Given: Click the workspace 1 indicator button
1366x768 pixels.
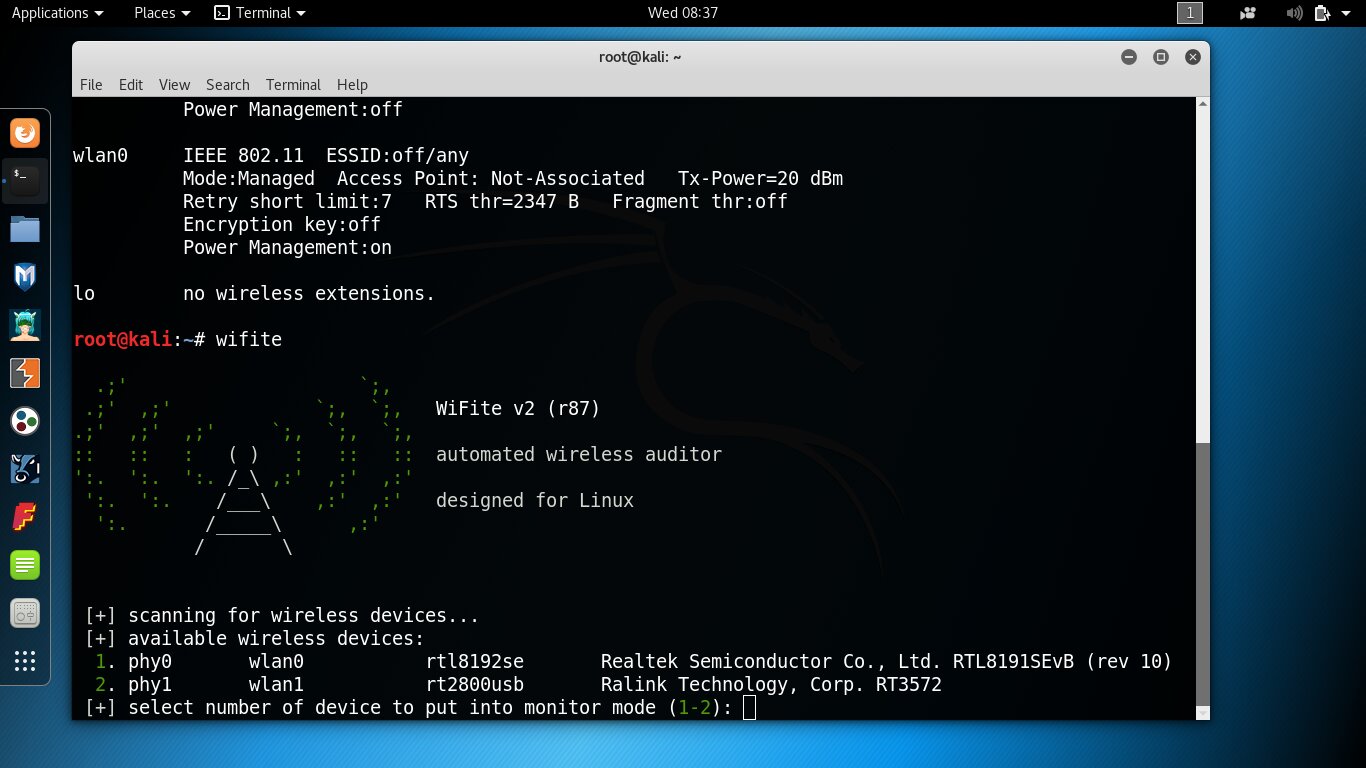Looking at the screenshot, I should pyautogui.click(x=1190, y=13).
